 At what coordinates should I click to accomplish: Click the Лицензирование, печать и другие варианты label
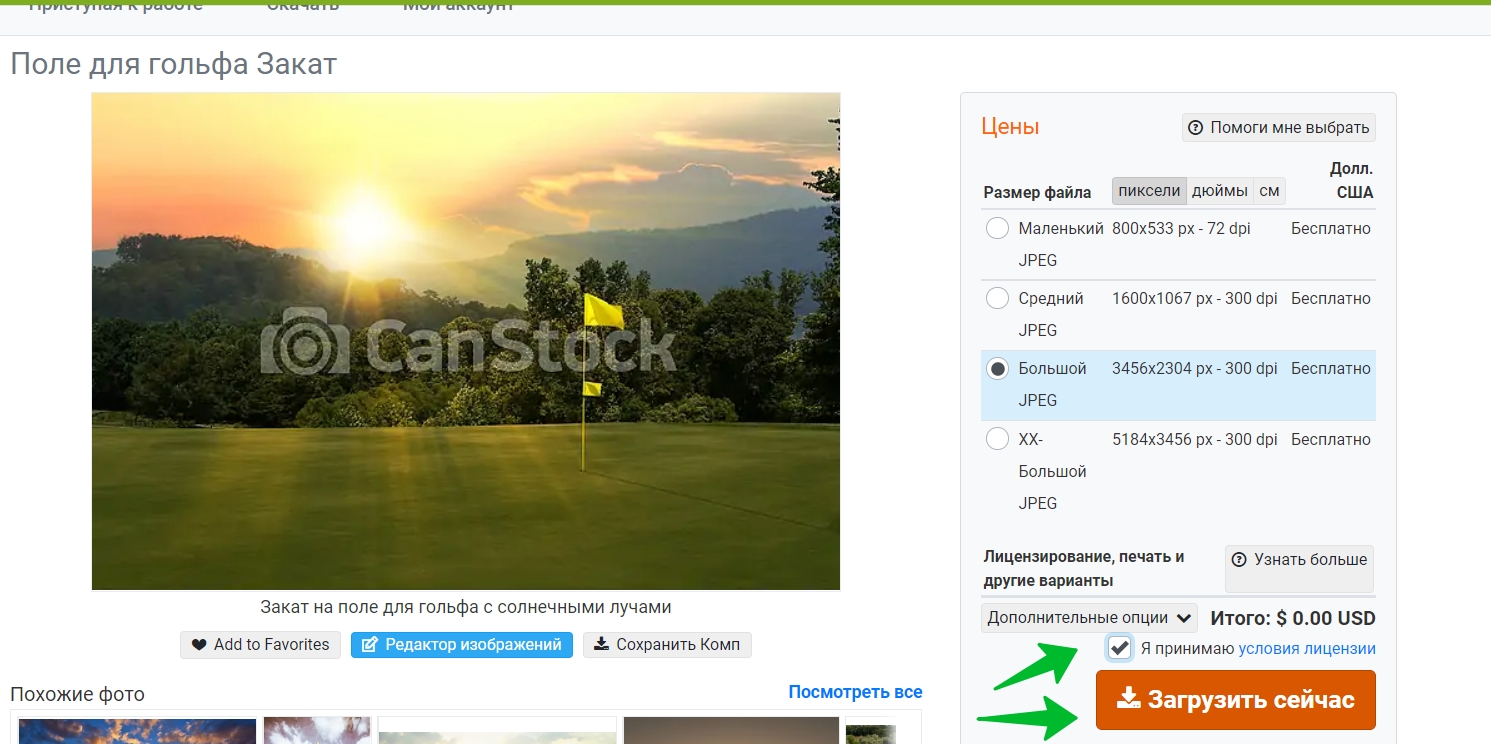point(1084,568)
